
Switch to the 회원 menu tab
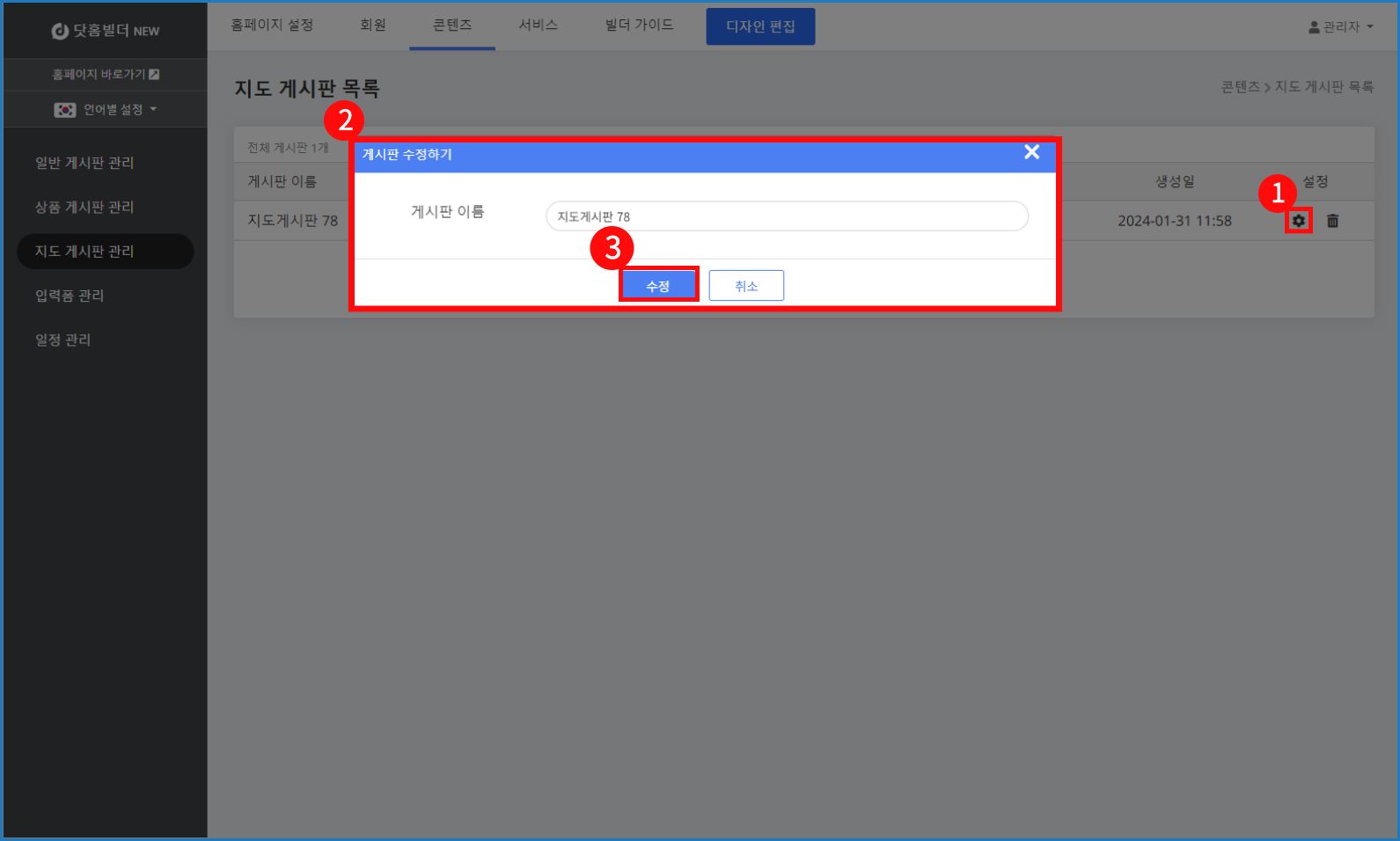(373, 26)
